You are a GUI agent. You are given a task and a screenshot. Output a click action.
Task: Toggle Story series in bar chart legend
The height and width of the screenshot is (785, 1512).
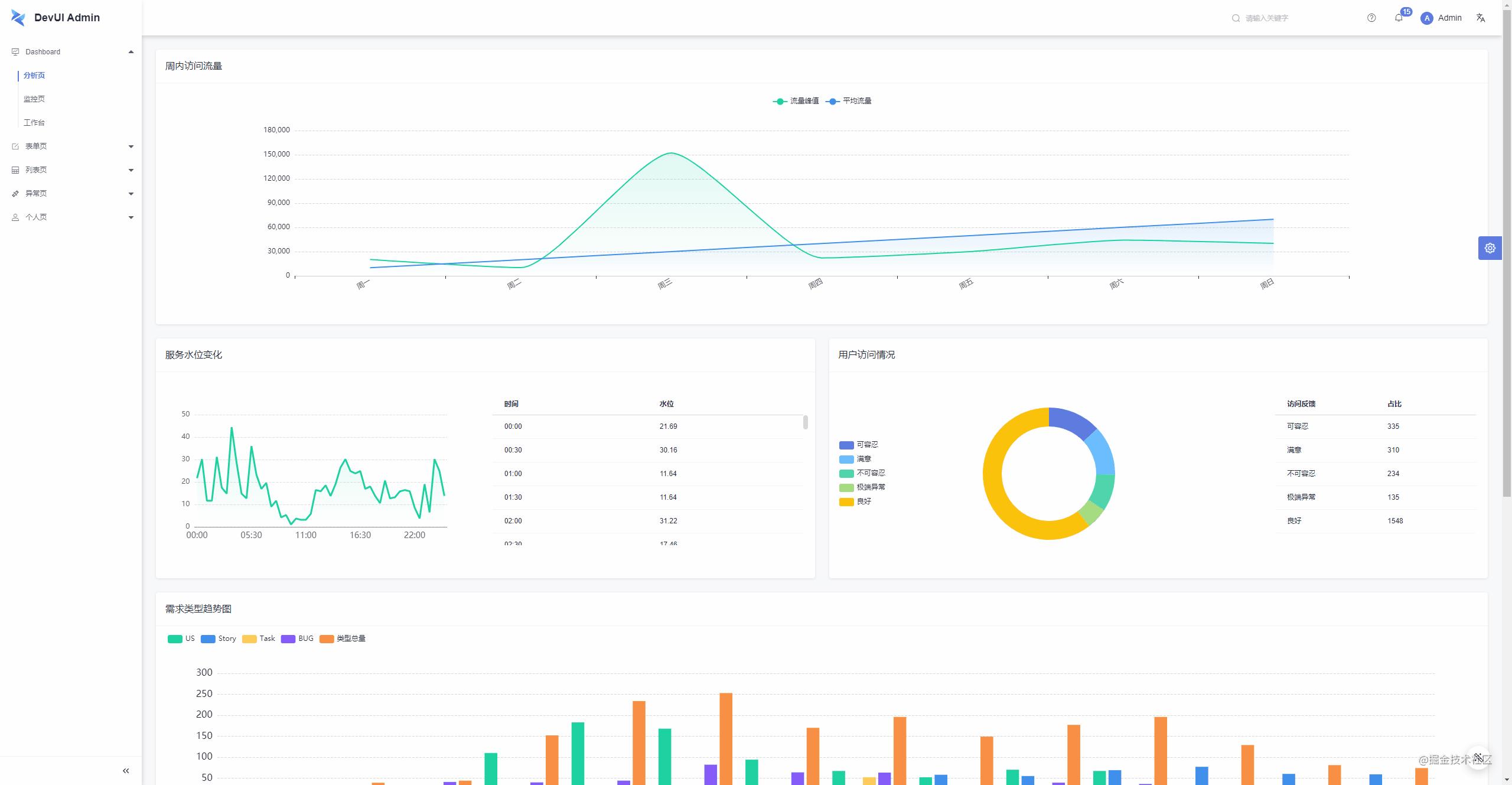(219, 639)
